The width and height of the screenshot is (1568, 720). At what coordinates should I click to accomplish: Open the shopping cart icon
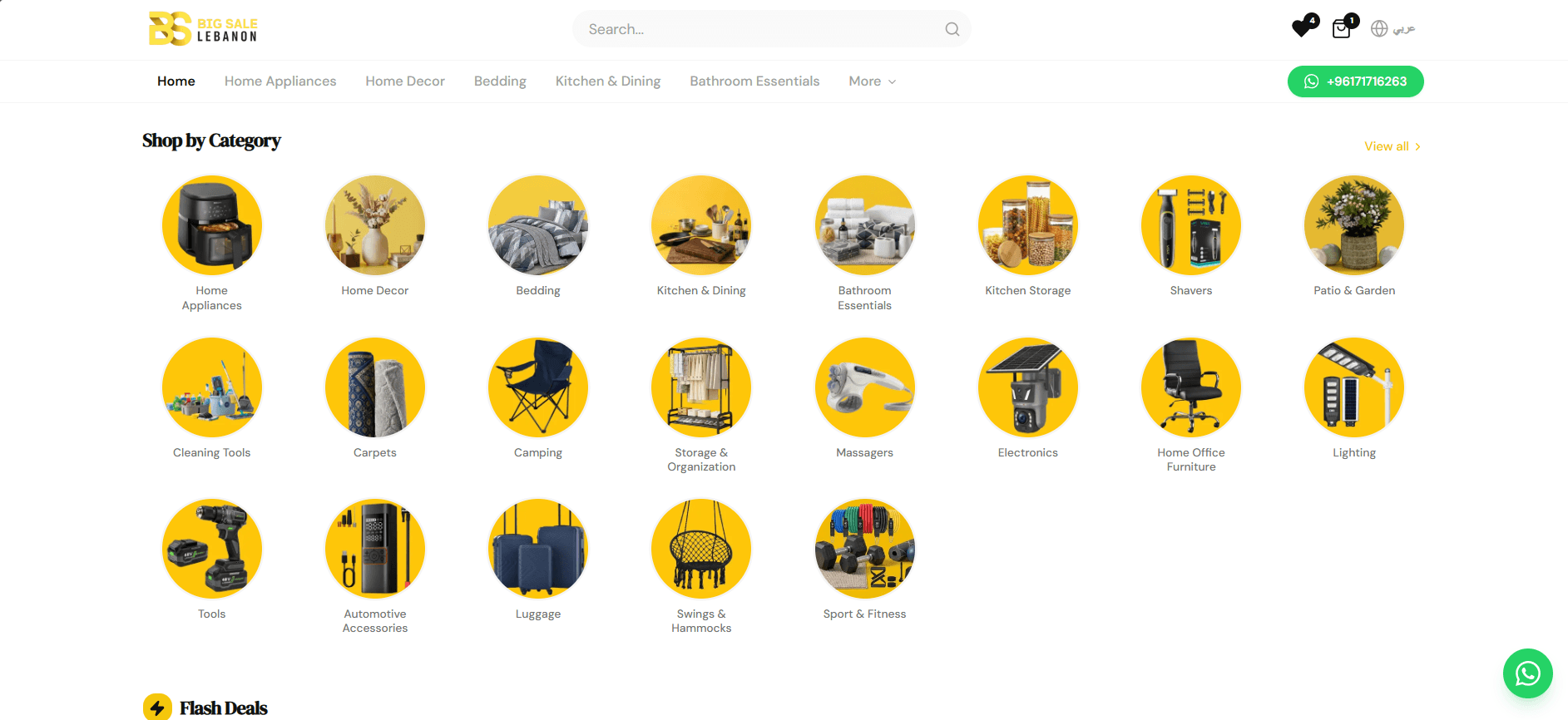(x=1341, y=29)
